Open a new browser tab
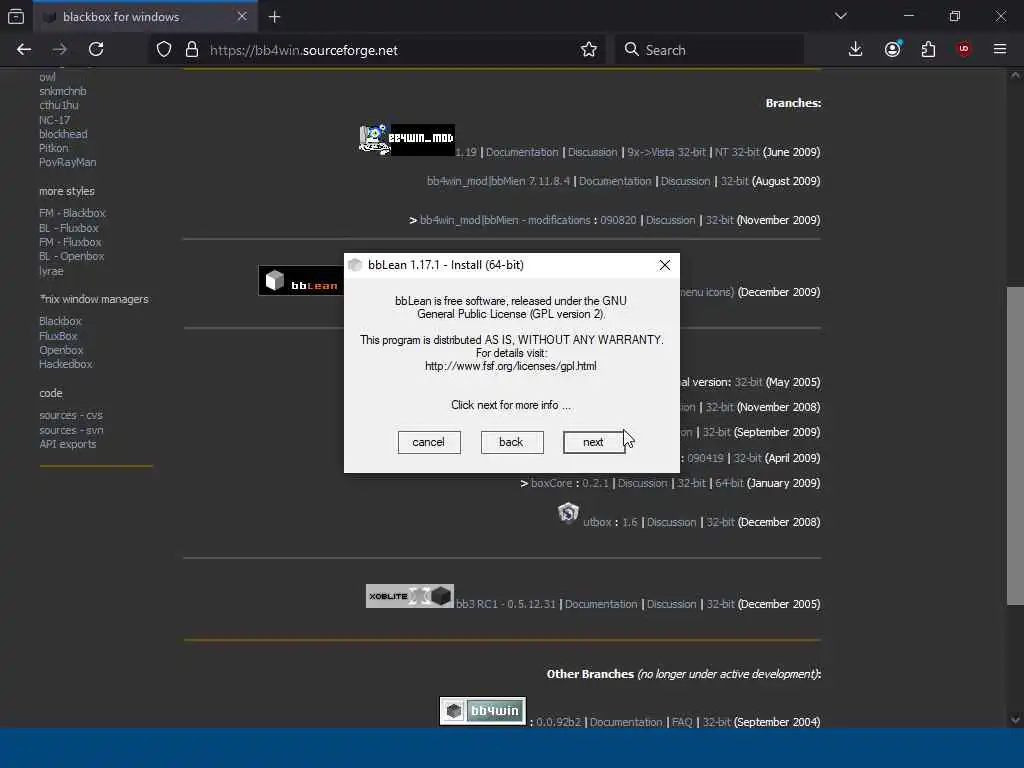This screenshot has width=1024, height=768. click(x=274, y=17)
